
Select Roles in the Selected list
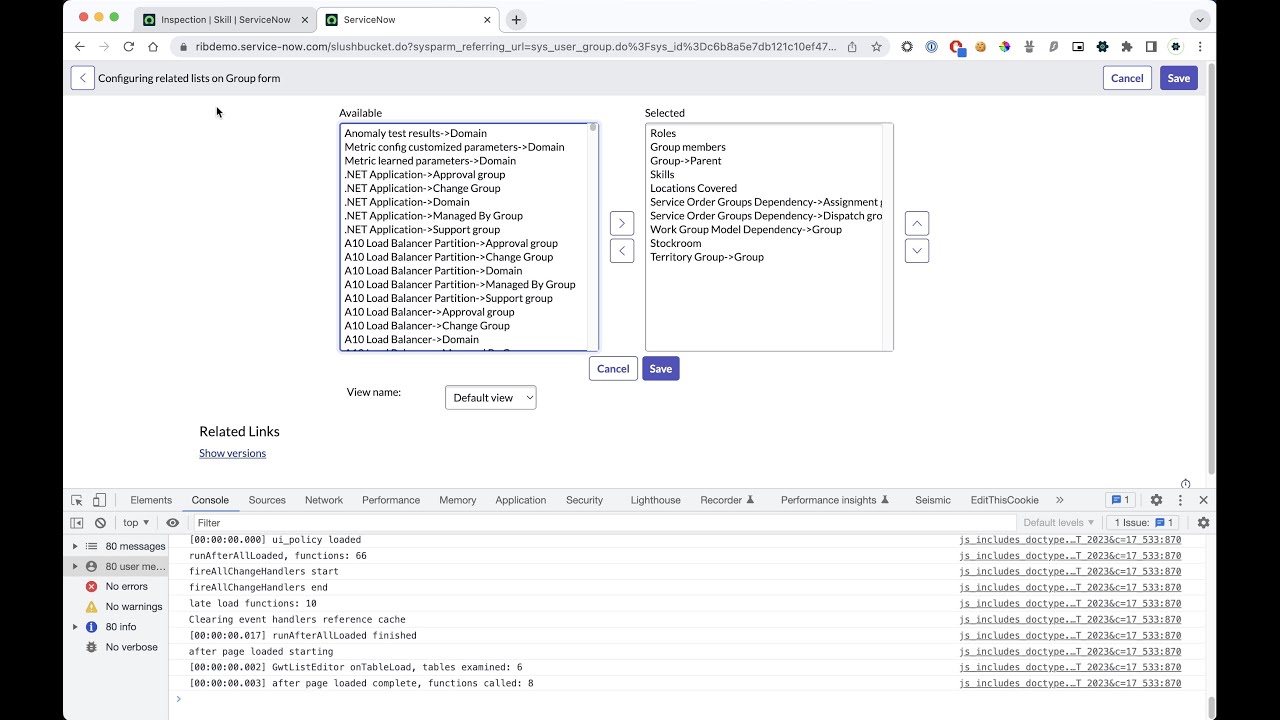click(x=663, y=133)
